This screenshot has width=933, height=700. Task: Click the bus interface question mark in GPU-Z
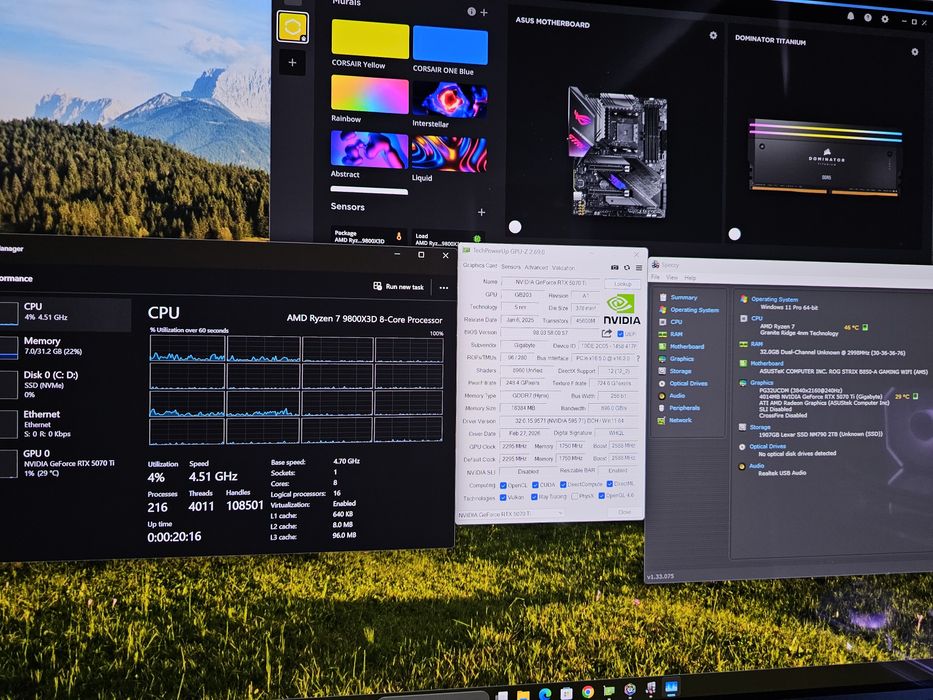638,358
